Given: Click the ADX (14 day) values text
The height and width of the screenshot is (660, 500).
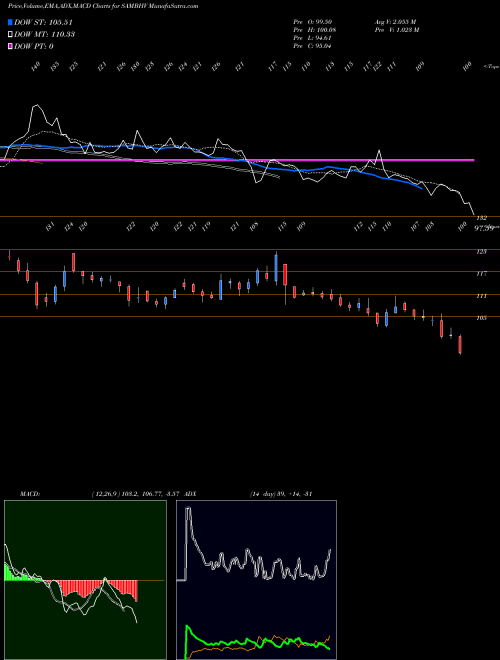Looking at the screenshot, I should click(280, 494).
